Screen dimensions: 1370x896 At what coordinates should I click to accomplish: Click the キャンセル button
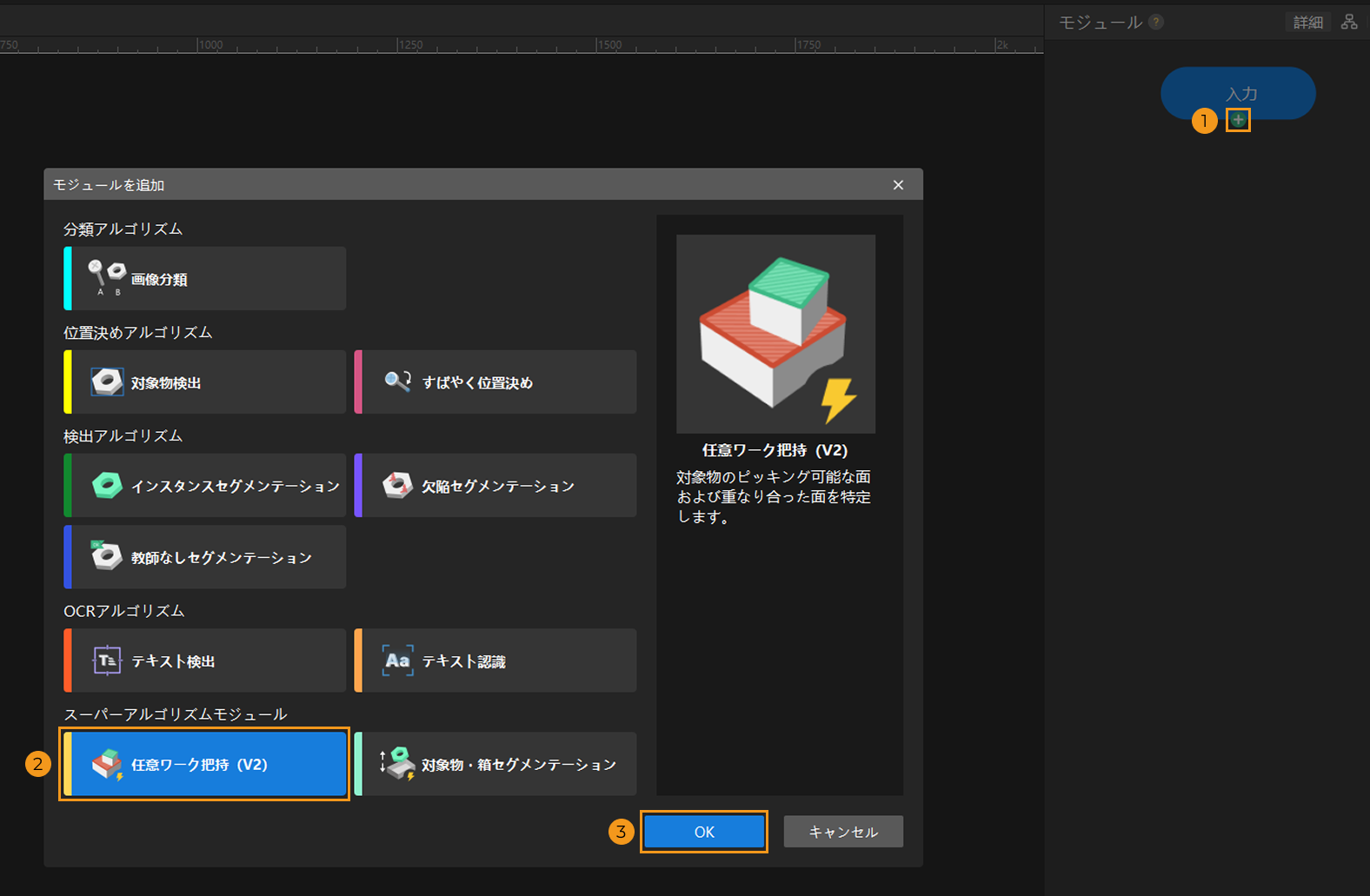tap(843, 832)
